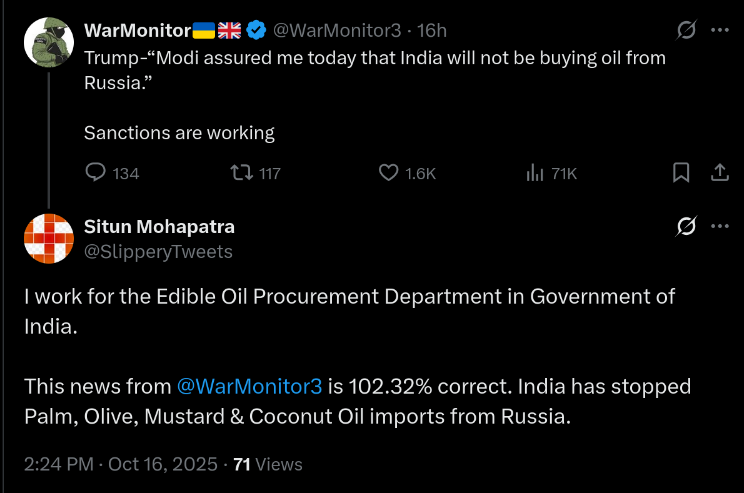
Task: Click Grok icon on WarMonitor tweet
Action: (x=686, y=30)
